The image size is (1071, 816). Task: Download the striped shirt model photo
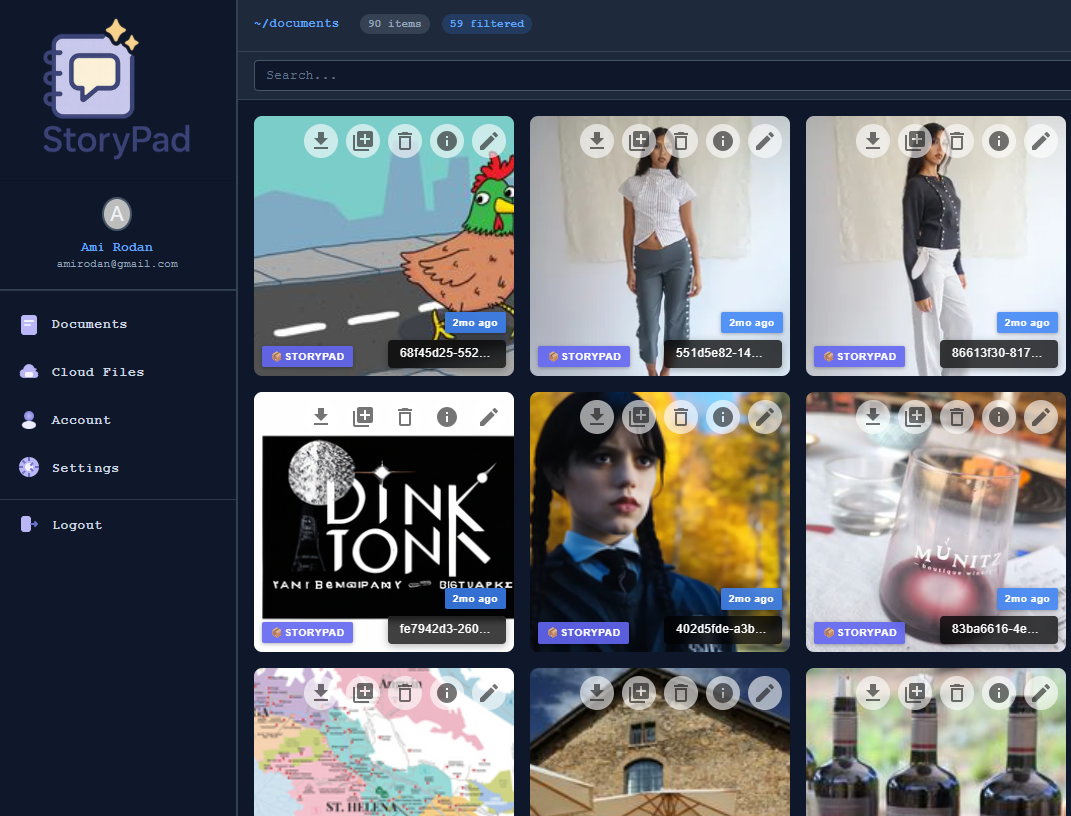597,141
